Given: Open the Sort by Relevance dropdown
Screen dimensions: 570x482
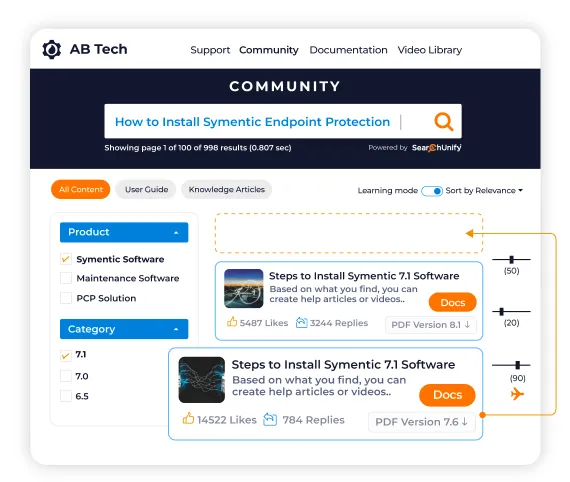Looking at the screenshot, I should (x=484, y=190).
